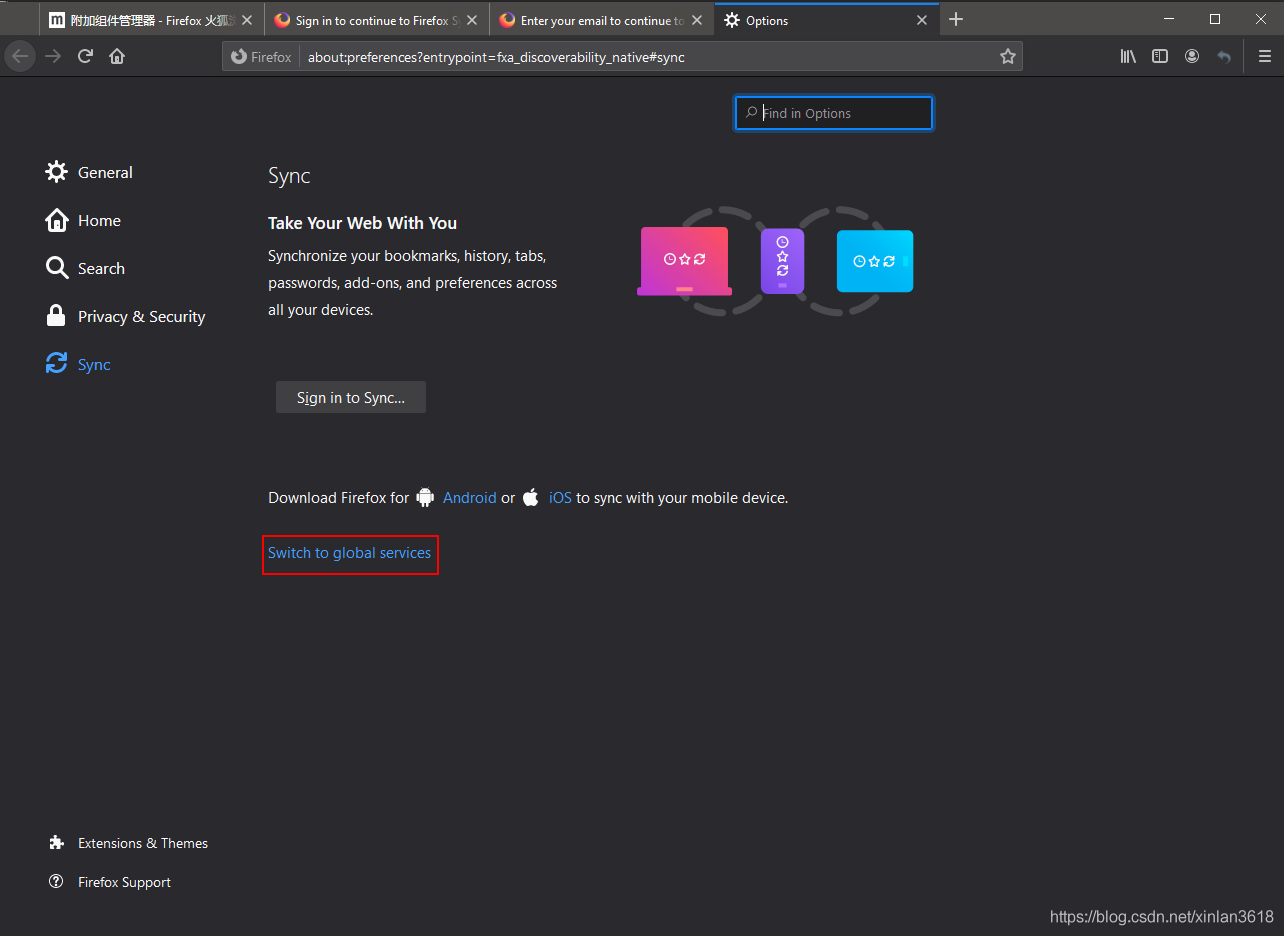Close the 附加组件管理器 tab
Screen dimensions: 1284x936
(247, 20)
